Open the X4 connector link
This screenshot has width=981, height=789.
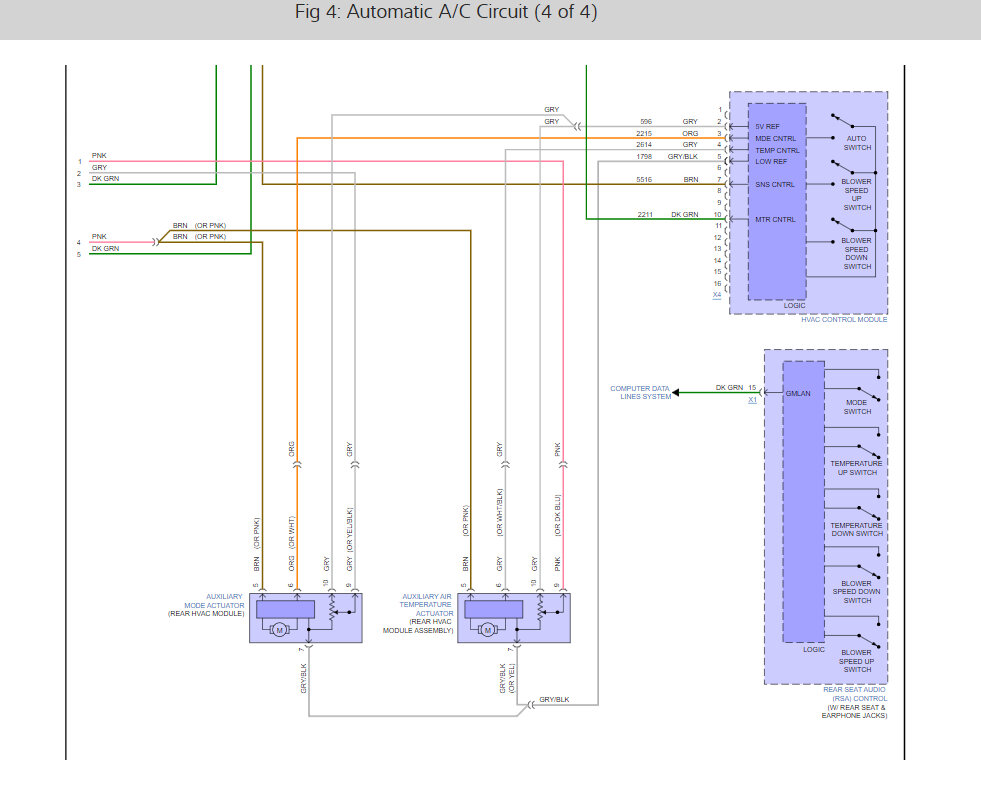(716, 295)
